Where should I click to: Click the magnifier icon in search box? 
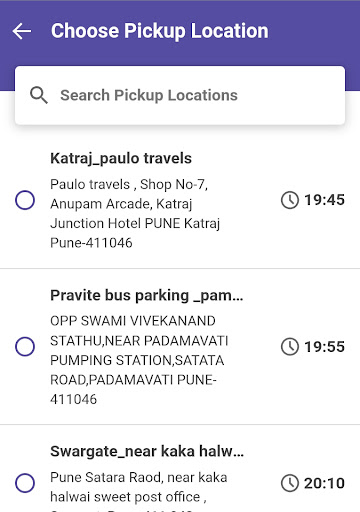click(39, 95)
